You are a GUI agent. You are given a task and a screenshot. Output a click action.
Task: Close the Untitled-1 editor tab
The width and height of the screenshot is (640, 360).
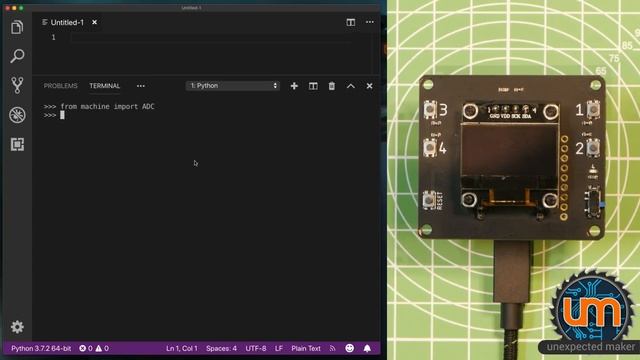[94, 22]
